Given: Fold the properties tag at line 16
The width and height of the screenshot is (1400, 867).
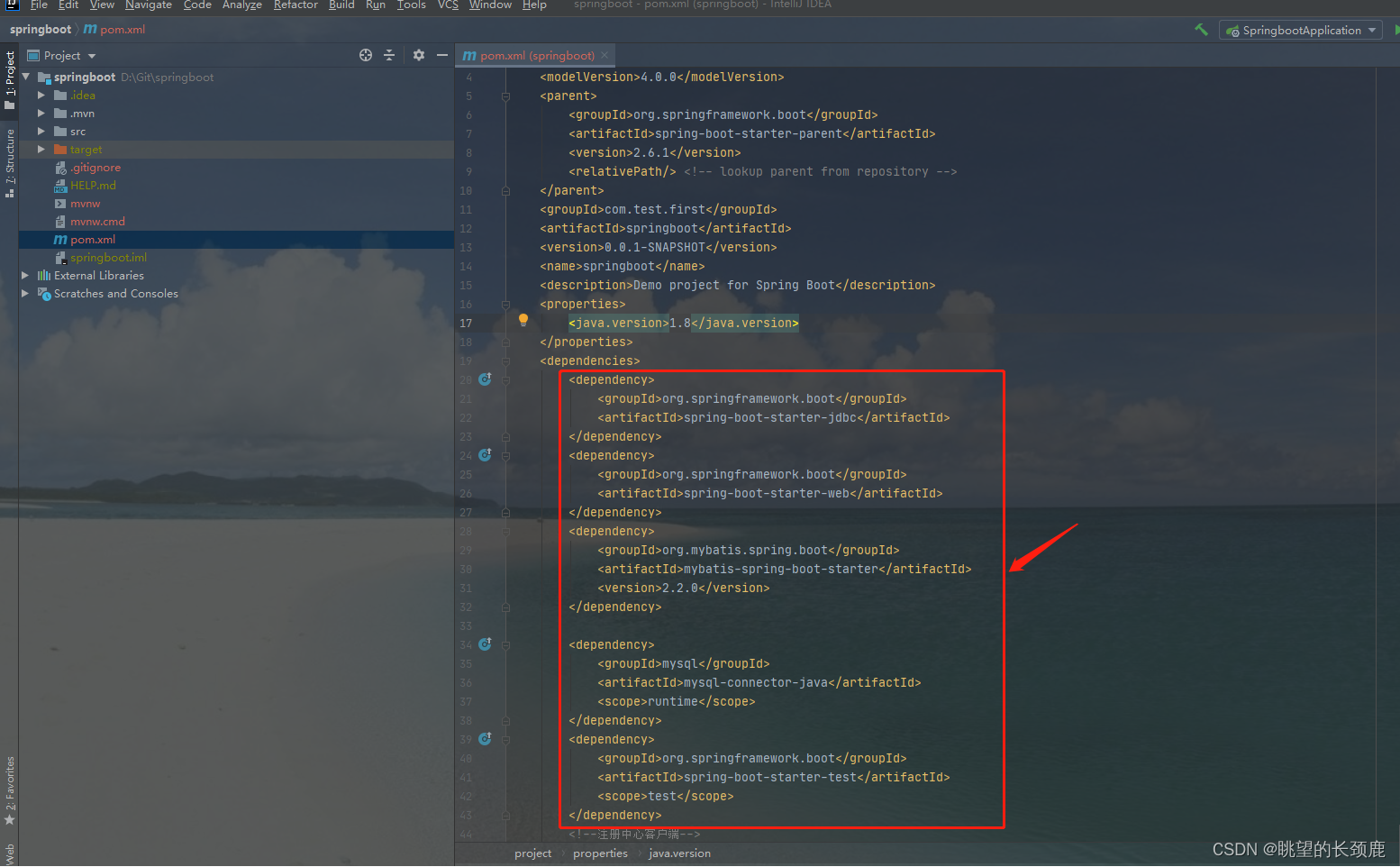Looking at the screenshot, I should click(x=505, y=305).
